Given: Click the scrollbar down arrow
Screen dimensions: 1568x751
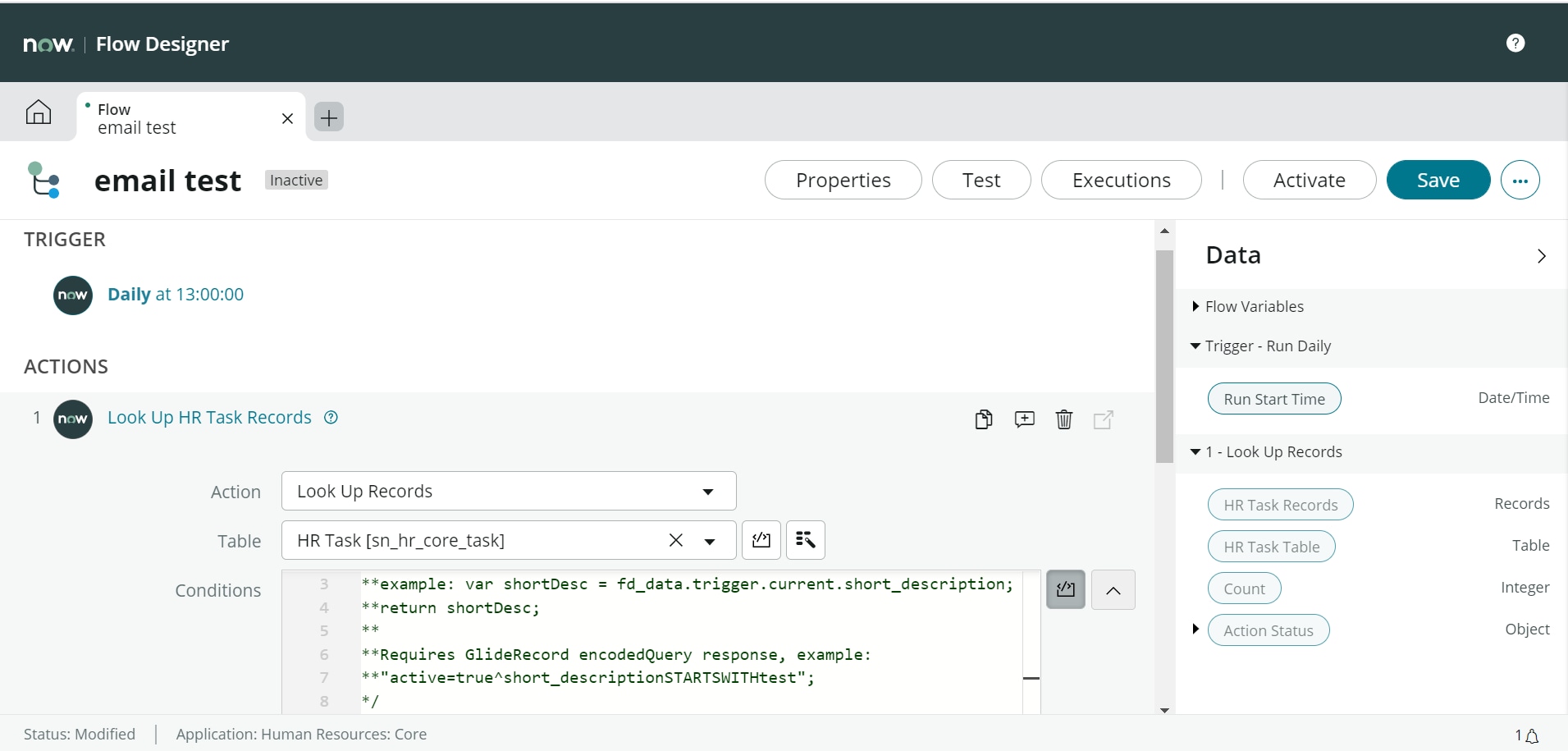Looking at the screenshot, I should [x=1164, y=710].
